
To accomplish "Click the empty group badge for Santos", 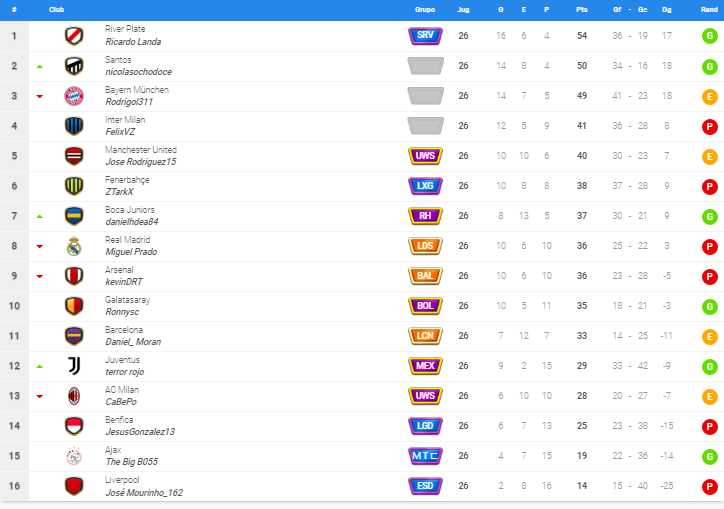I will pyautogui.click(x=425, y=66).
